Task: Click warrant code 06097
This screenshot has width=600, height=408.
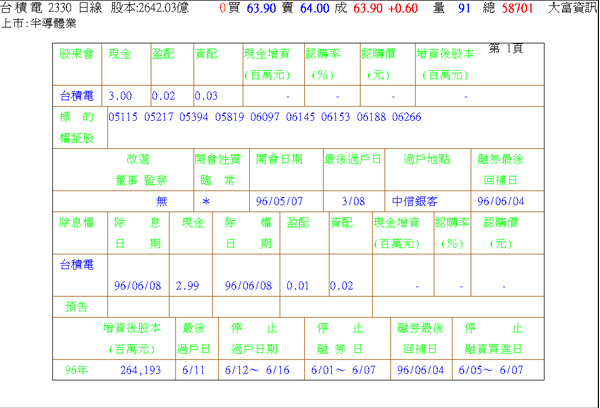Action: pos(265,117)
